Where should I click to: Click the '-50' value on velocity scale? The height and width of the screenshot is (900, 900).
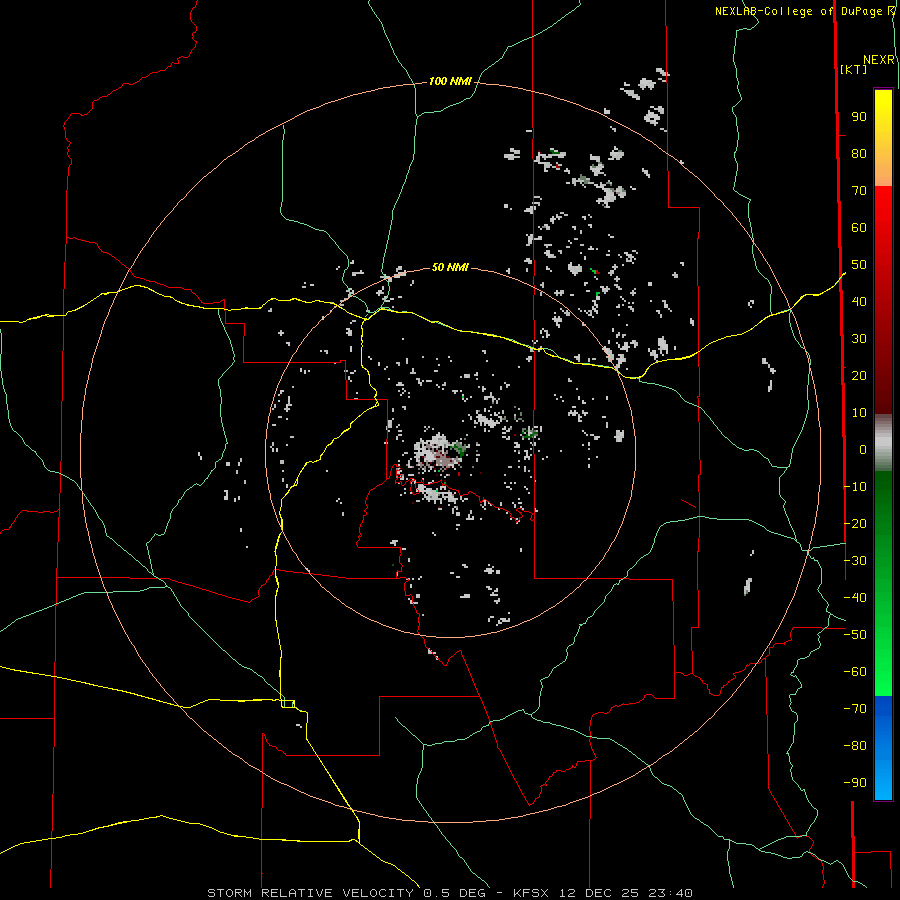pyautogui.click(x=855, y=635)
